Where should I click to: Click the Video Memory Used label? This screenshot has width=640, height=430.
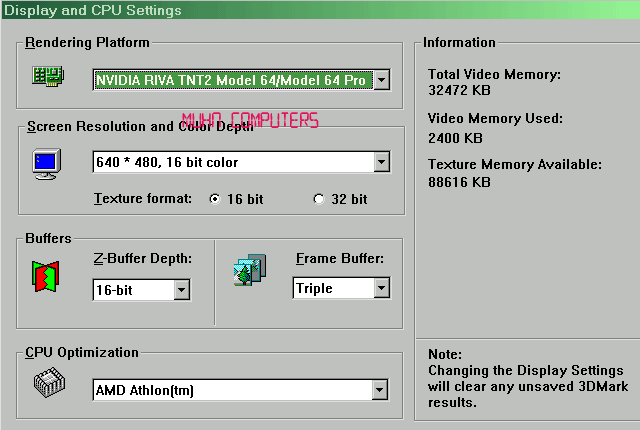[495, 119]
